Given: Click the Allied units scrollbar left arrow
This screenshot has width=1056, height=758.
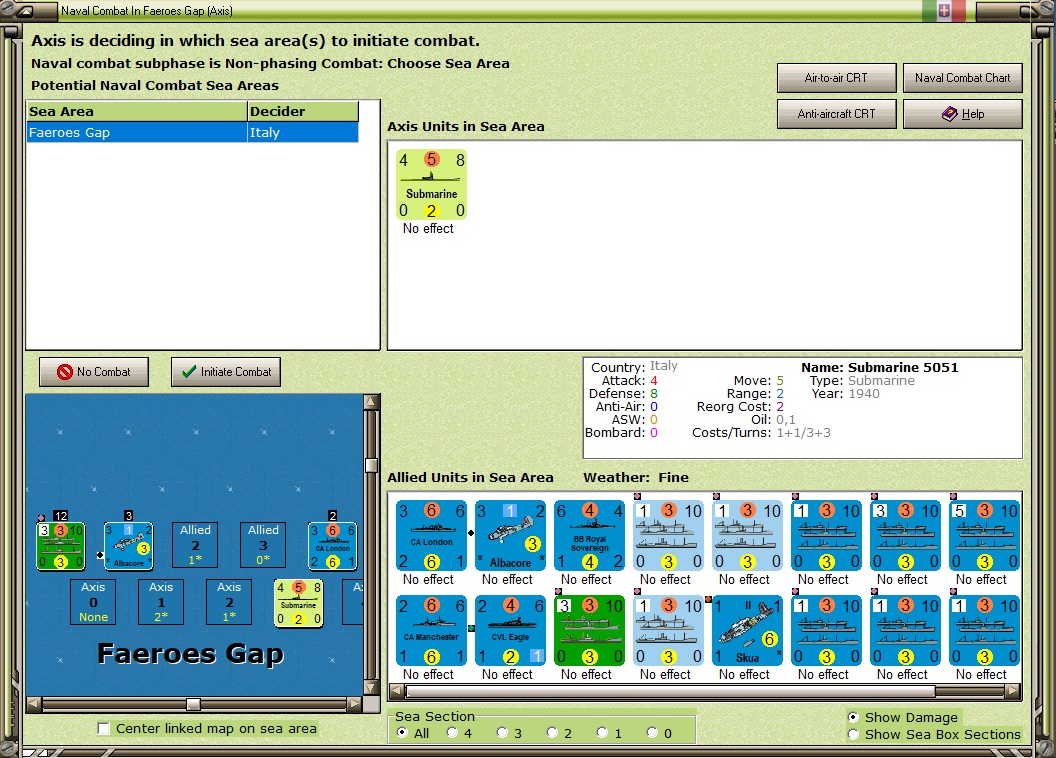Looking at the screenshot, I should (397, 691).
